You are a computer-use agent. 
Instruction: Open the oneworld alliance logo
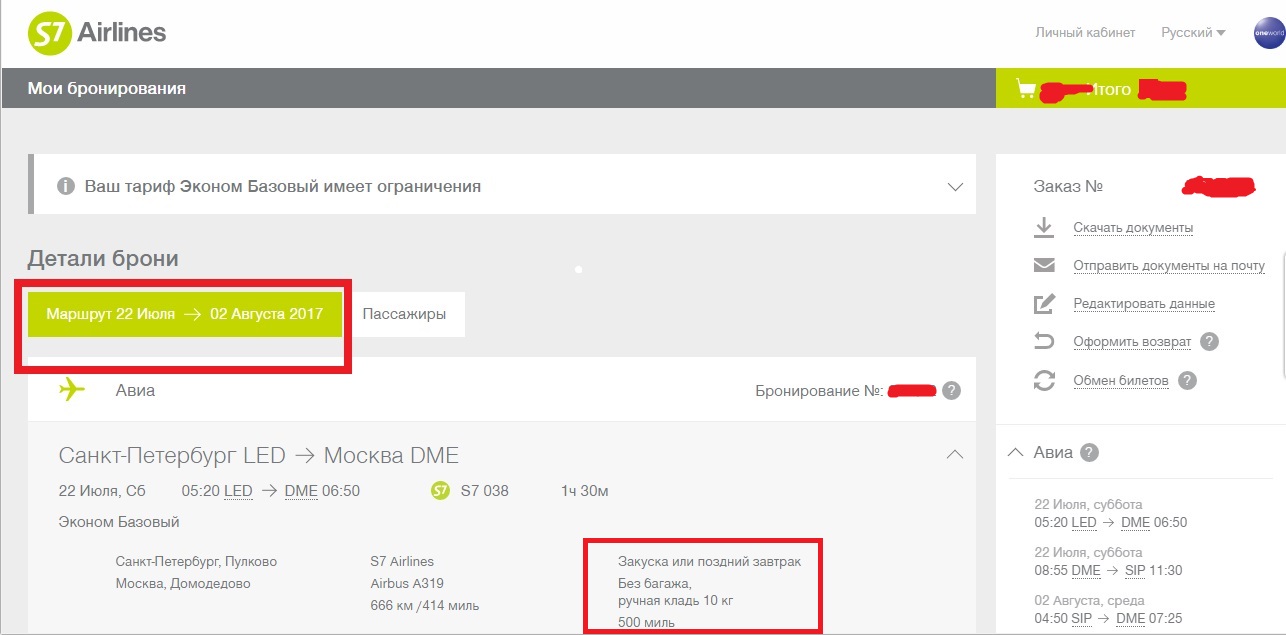point(1268,33)
